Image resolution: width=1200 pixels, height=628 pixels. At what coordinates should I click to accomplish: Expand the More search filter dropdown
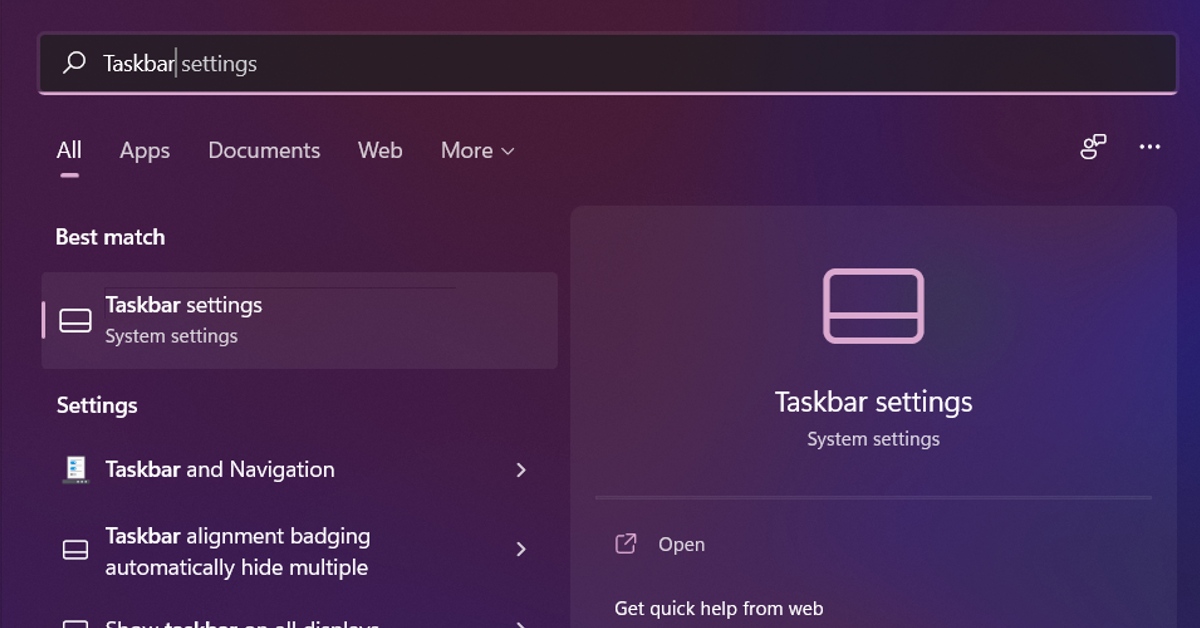coord(476,150)
